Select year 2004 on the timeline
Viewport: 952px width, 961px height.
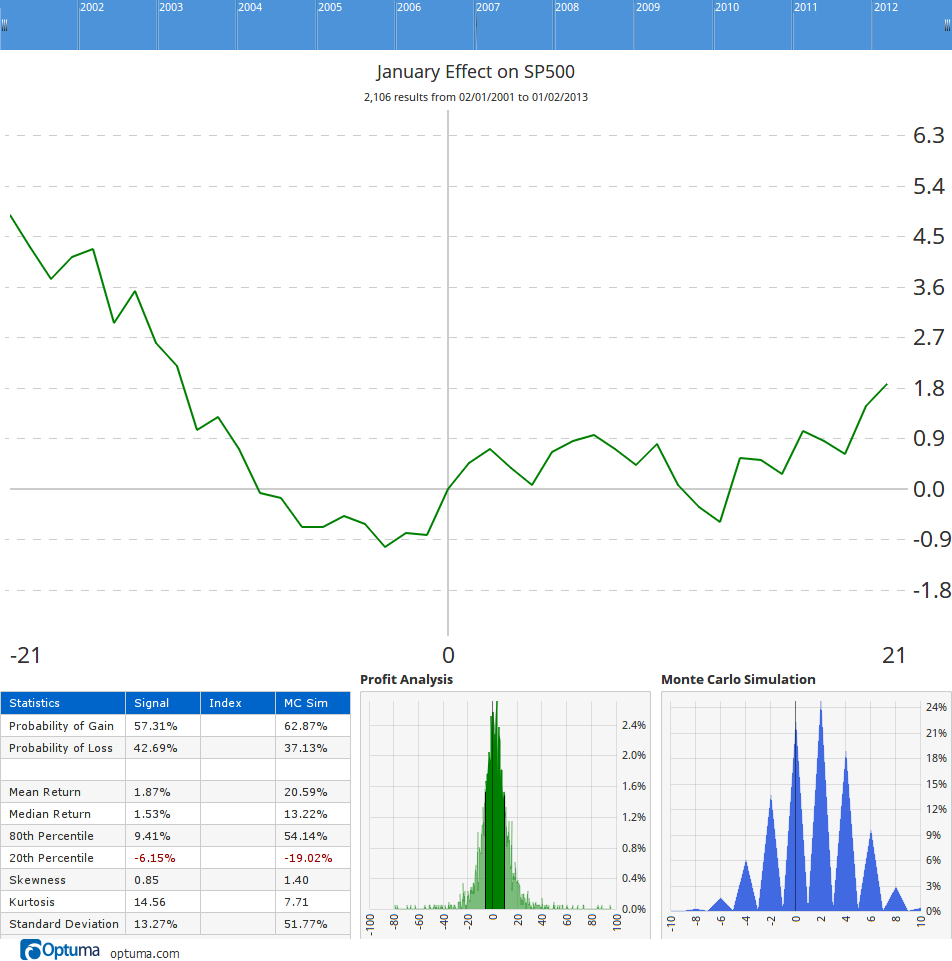(x=250, y=7)
